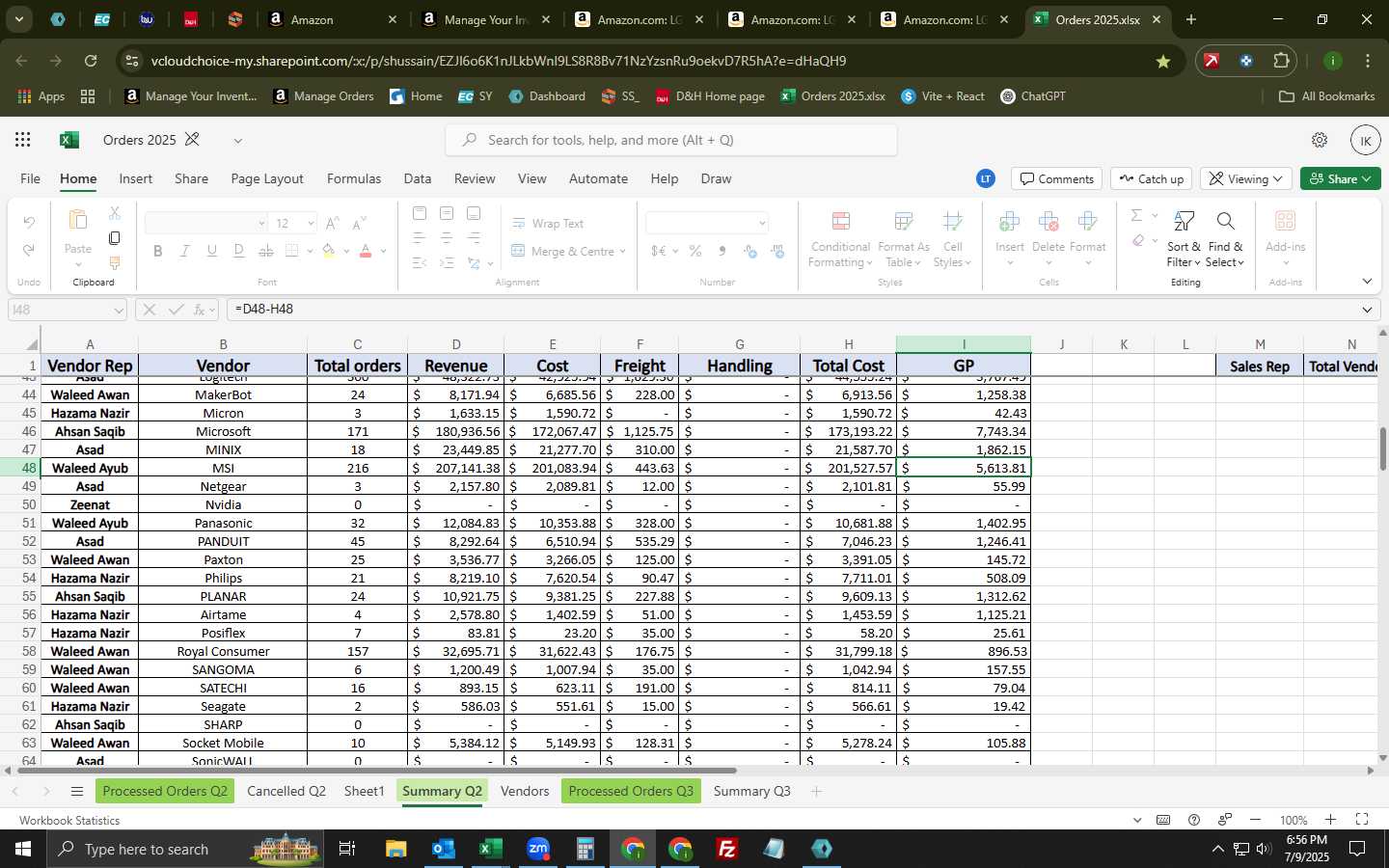Open the Font colour dropdown arrow
This screenshot has width=1389, height=868.
[383, 251]
